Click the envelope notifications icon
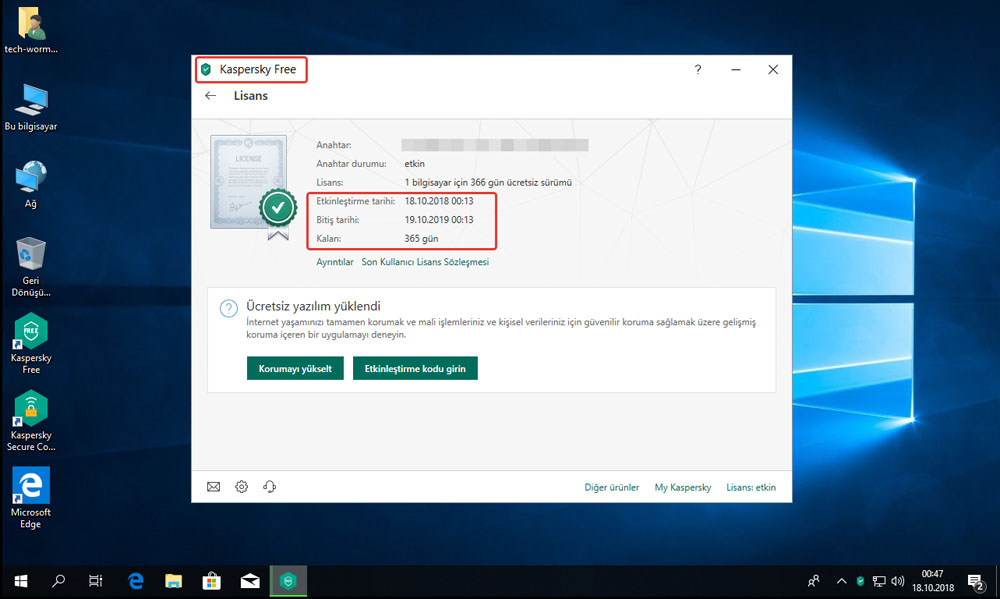Viewport: 1000px width, 599px height. point(213,487)
